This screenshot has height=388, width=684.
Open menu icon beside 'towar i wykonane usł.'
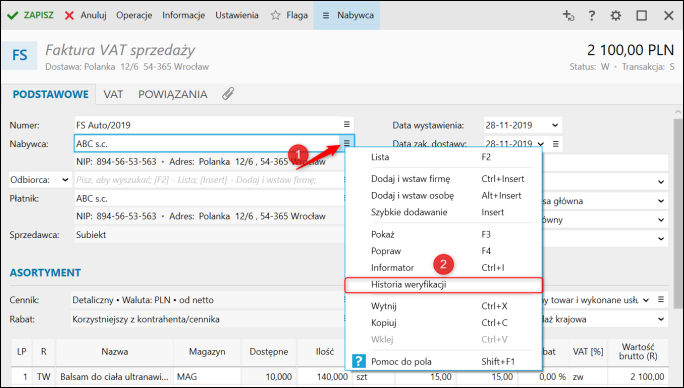661,299
